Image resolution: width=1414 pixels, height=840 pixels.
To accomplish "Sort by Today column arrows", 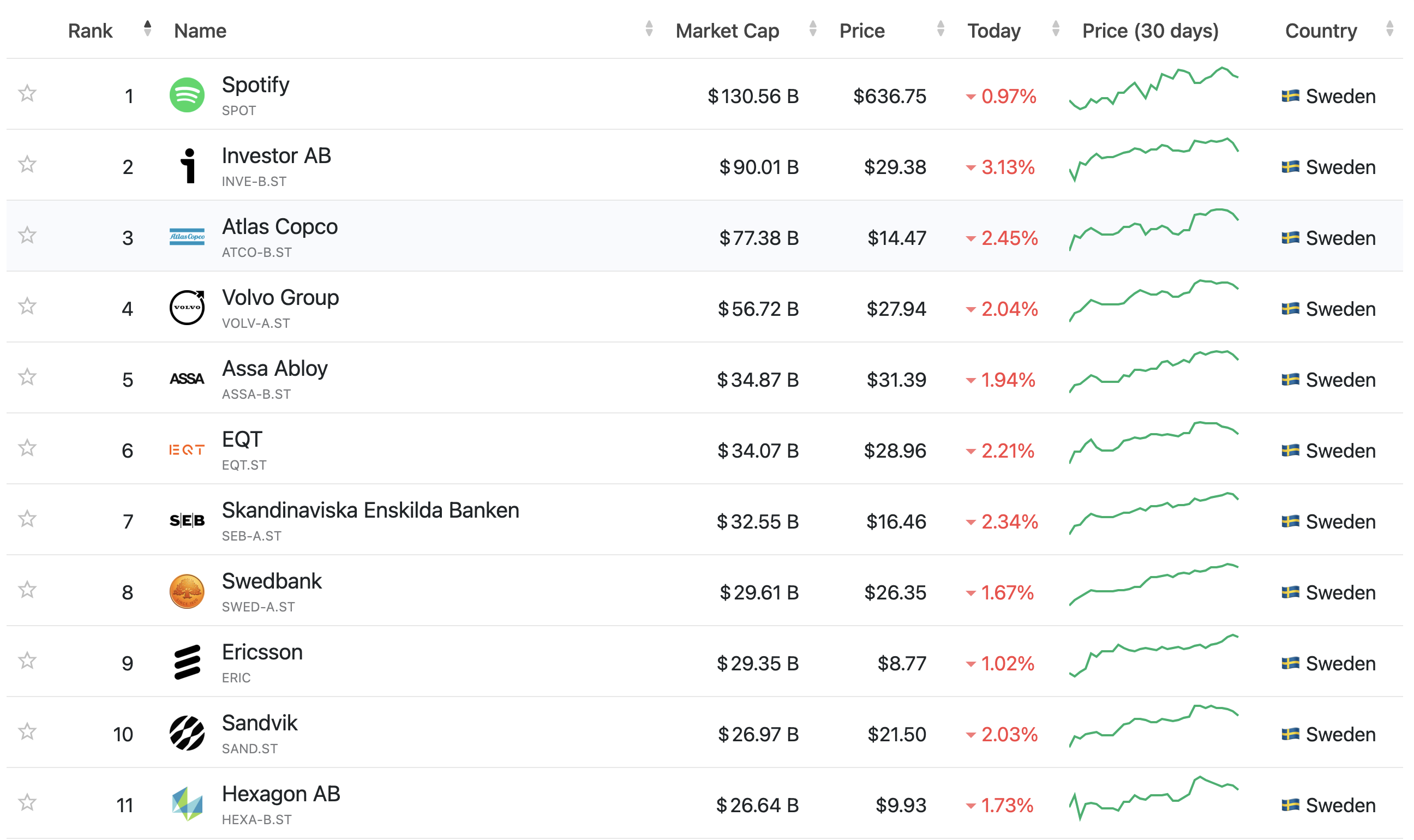I will click(x=1056, y=28).
